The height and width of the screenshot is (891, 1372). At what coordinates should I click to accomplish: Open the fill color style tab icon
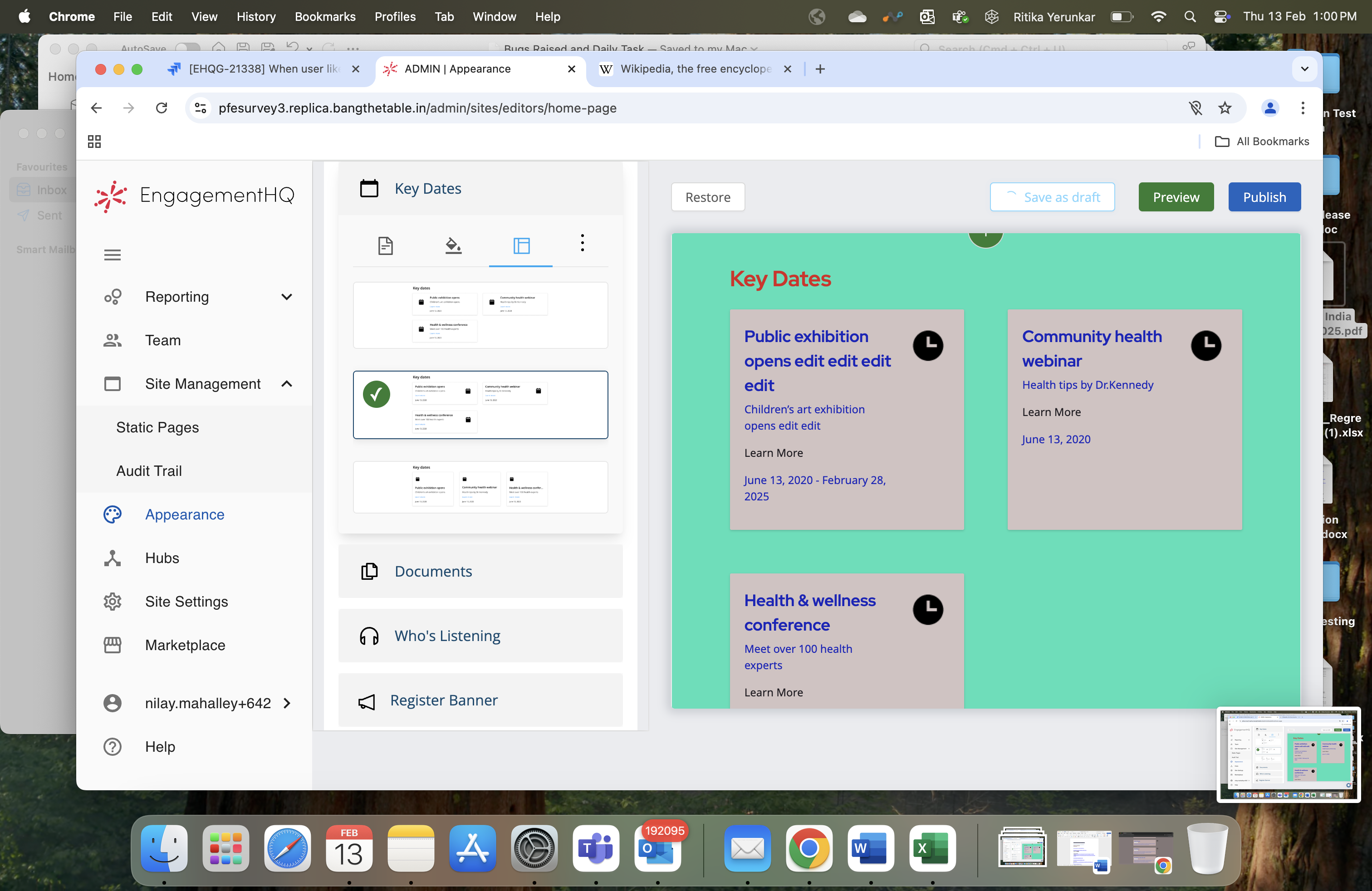(453, 245)
